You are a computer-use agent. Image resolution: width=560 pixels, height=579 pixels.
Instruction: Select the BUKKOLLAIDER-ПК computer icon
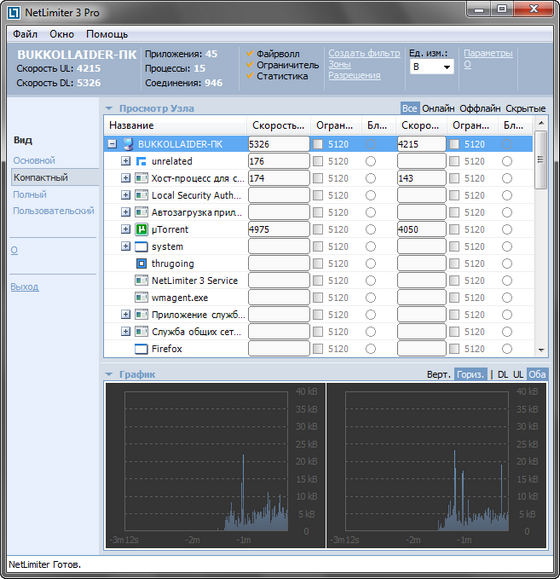pos(128,144)
